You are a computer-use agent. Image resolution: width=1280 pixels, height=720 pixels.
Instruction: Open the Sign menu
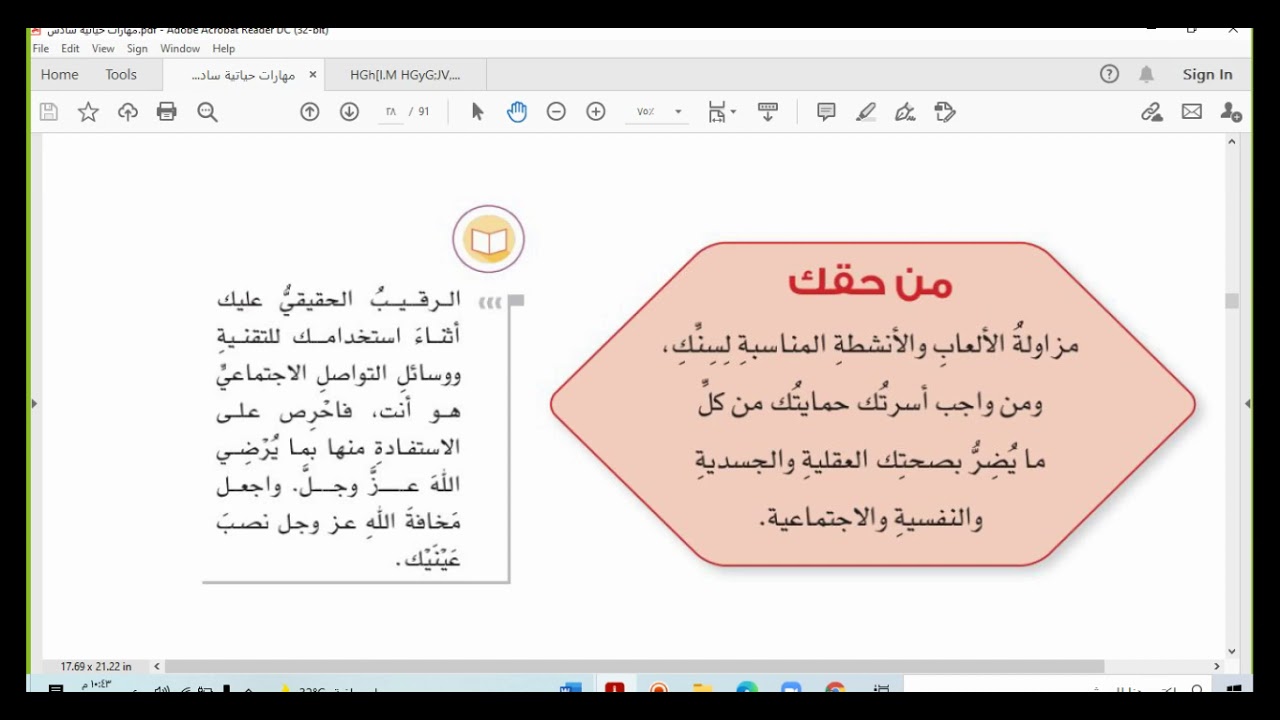(x=137, y=48)
